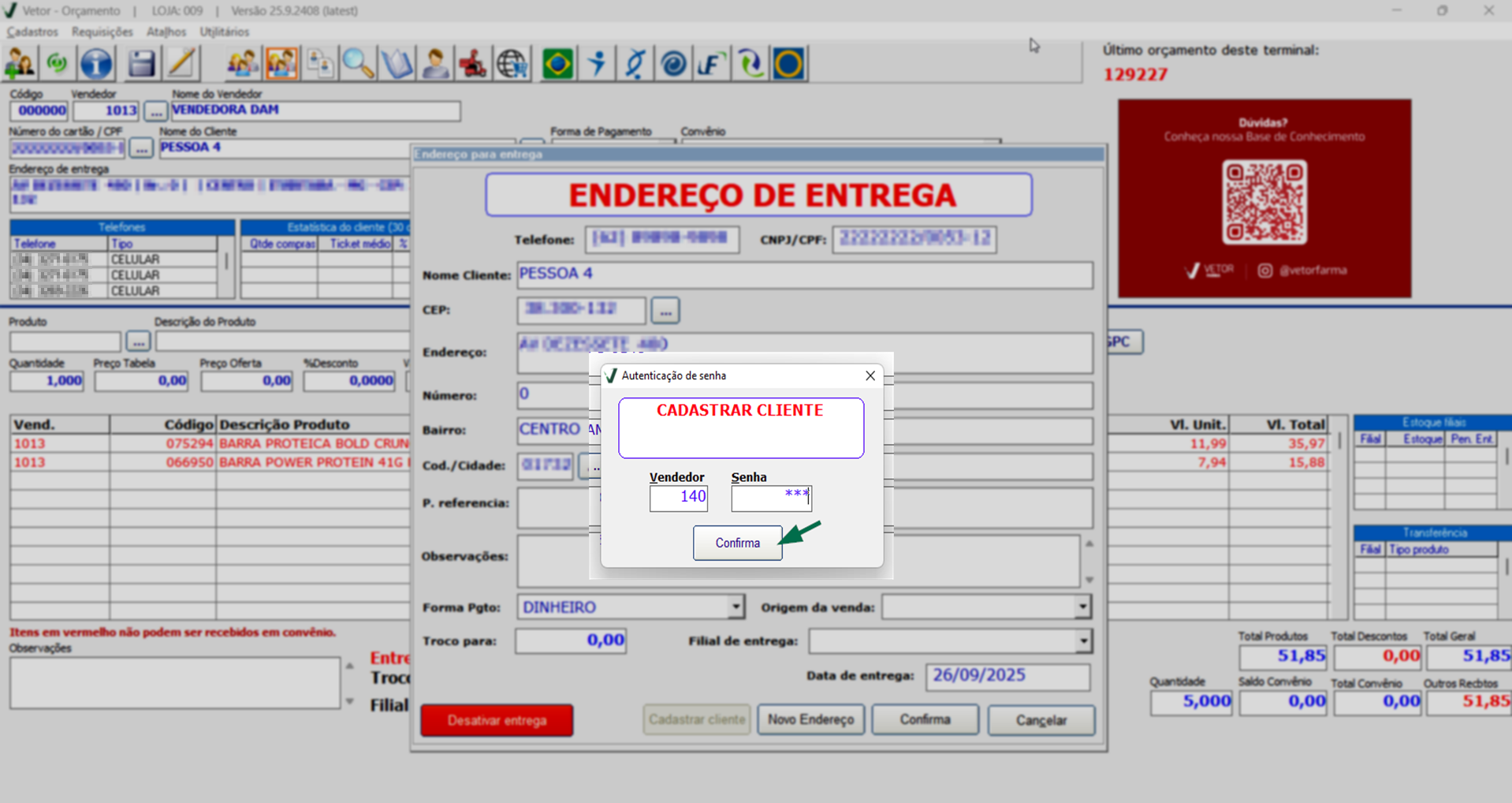The width and height of the screenshot is (1512, 803).
Task: Click Confirma in the password dialog
Action: pos(737,543)
